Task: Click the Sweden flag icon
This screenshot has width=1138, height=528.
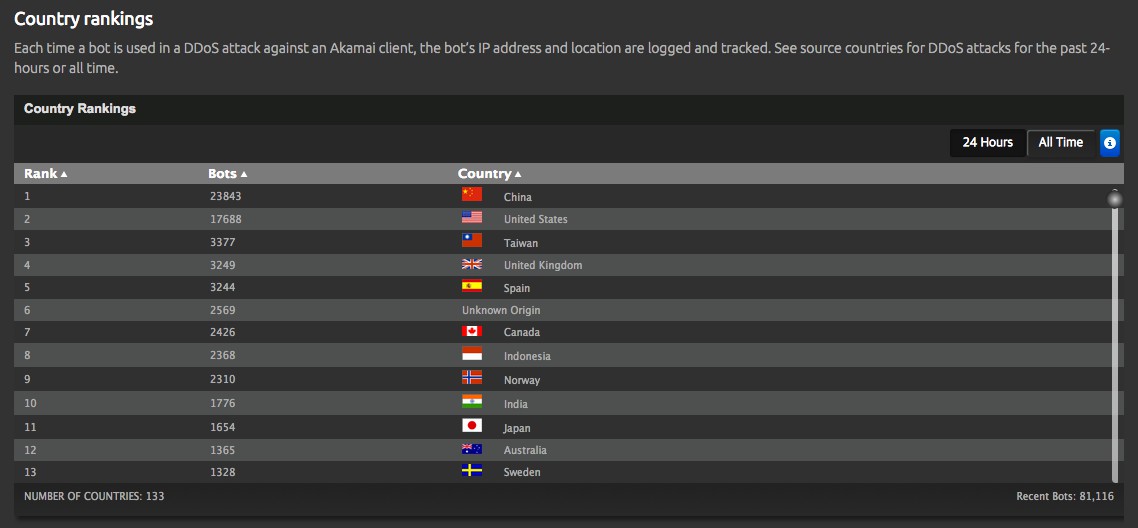Action: coord(472,471)
